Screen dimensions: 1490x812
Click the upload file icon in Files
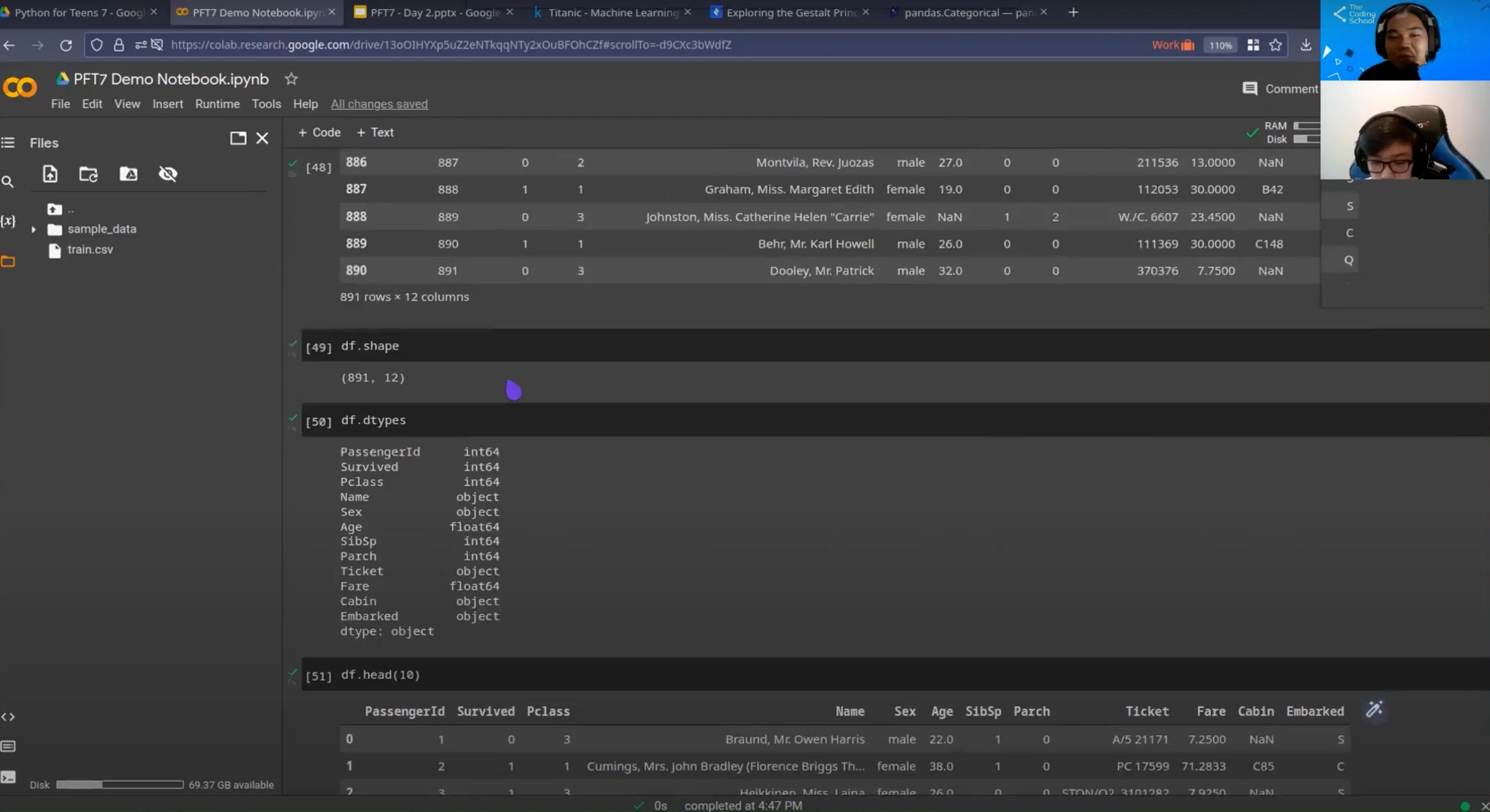pos(50,174)
